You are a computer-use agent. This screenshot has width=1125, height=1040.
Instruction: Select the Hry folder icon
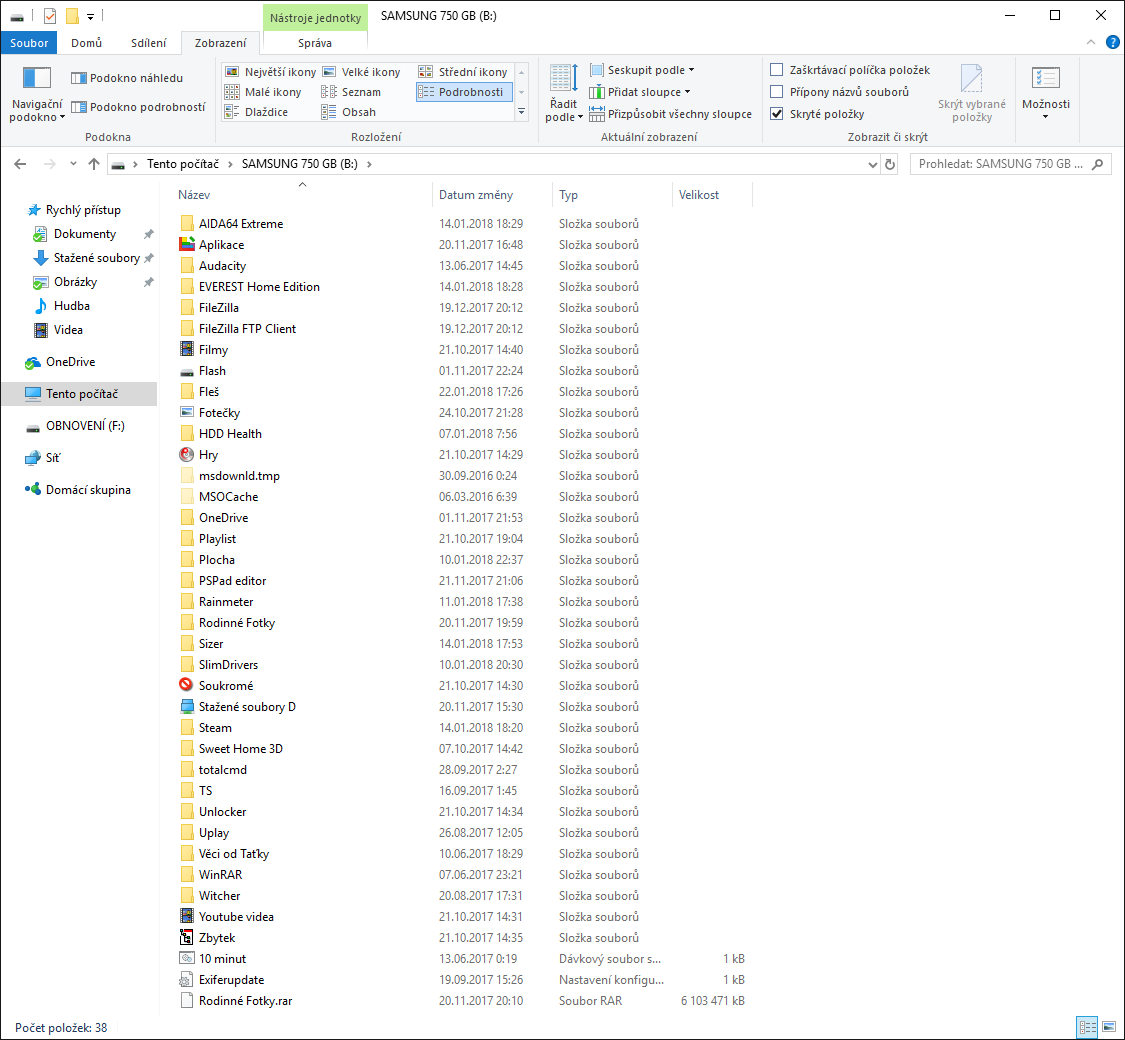(187, 454)
